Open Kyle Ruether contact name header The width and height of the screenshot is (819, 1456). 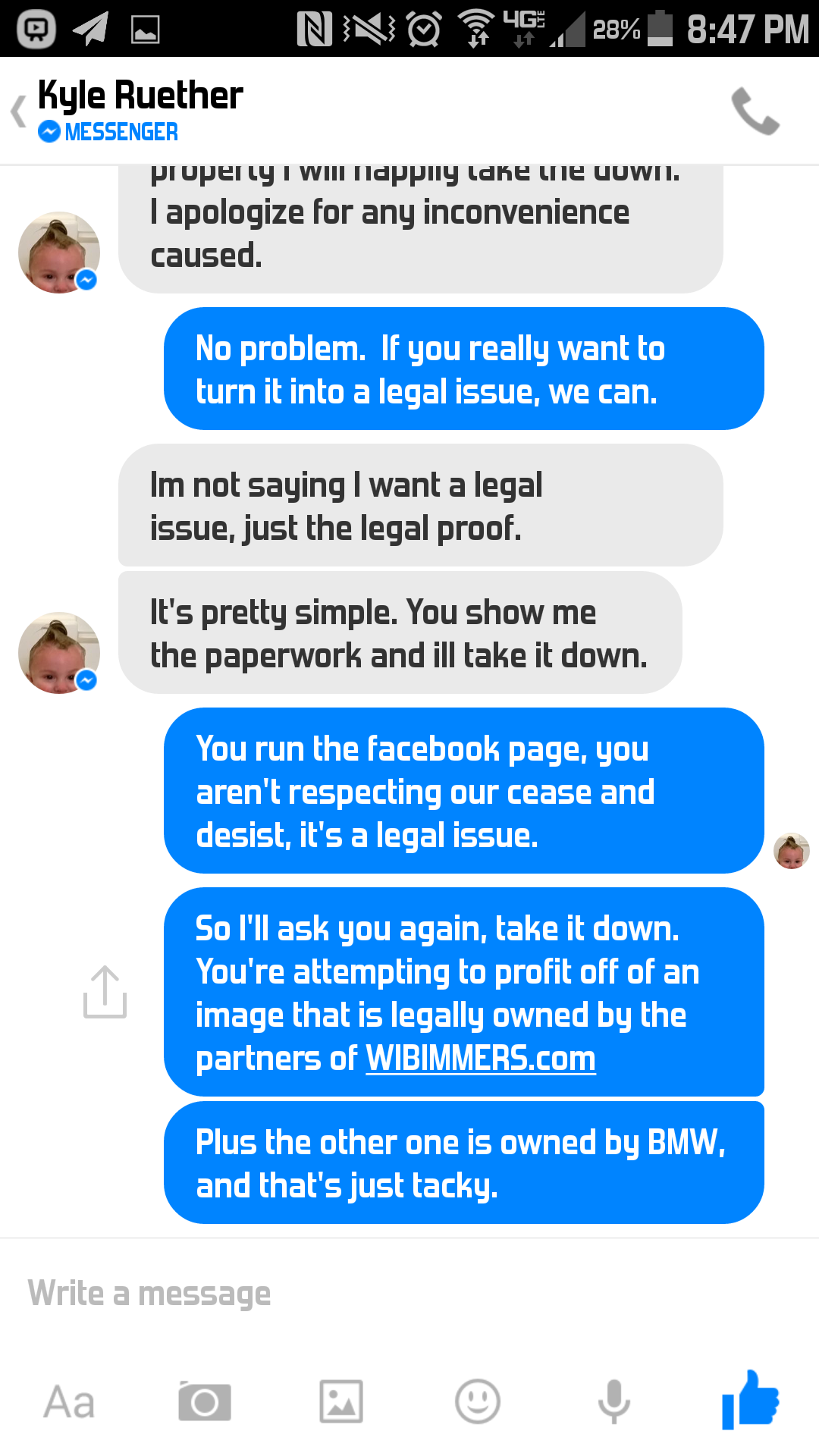pos(140,96)
